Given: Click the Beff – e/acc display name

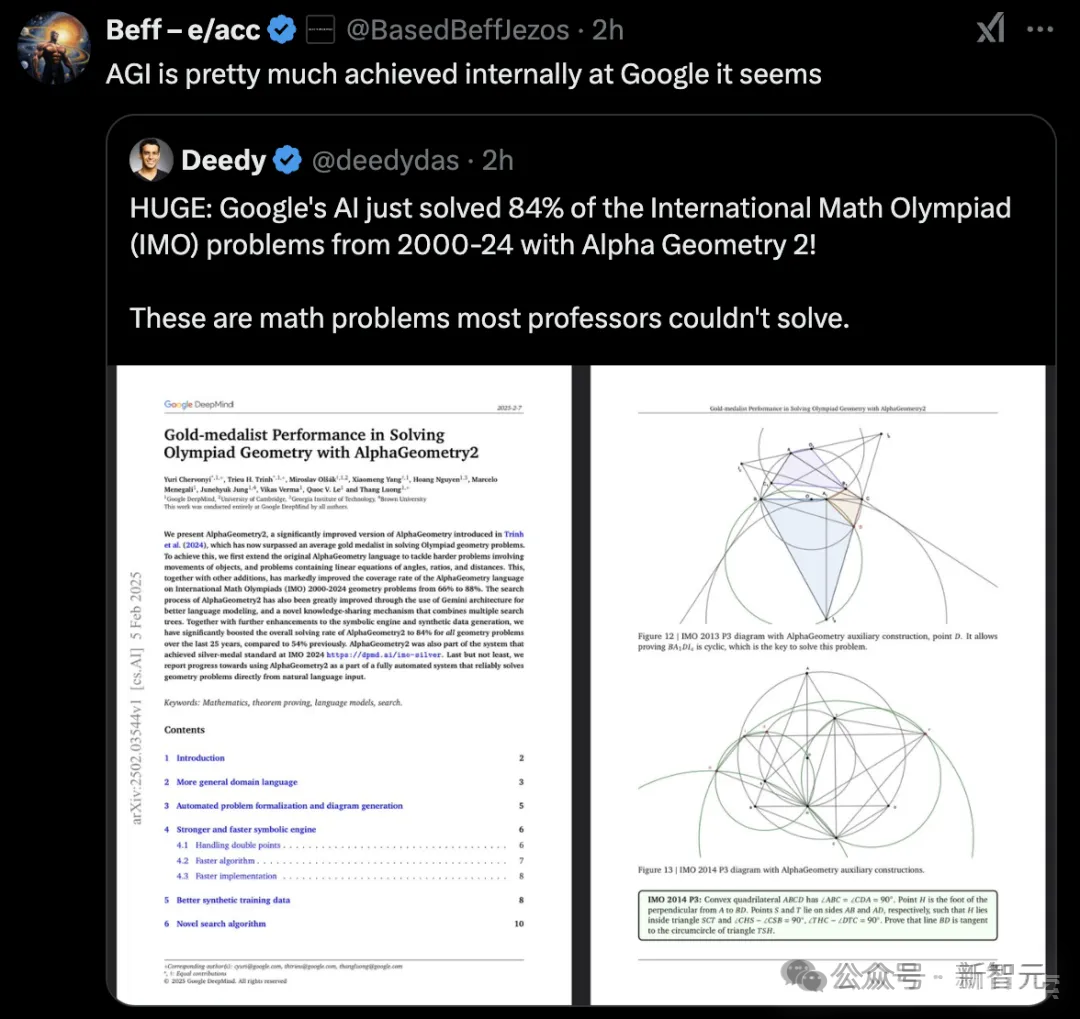Looking at the screenshot, I should pyautogui.click(x=183, y=30).
